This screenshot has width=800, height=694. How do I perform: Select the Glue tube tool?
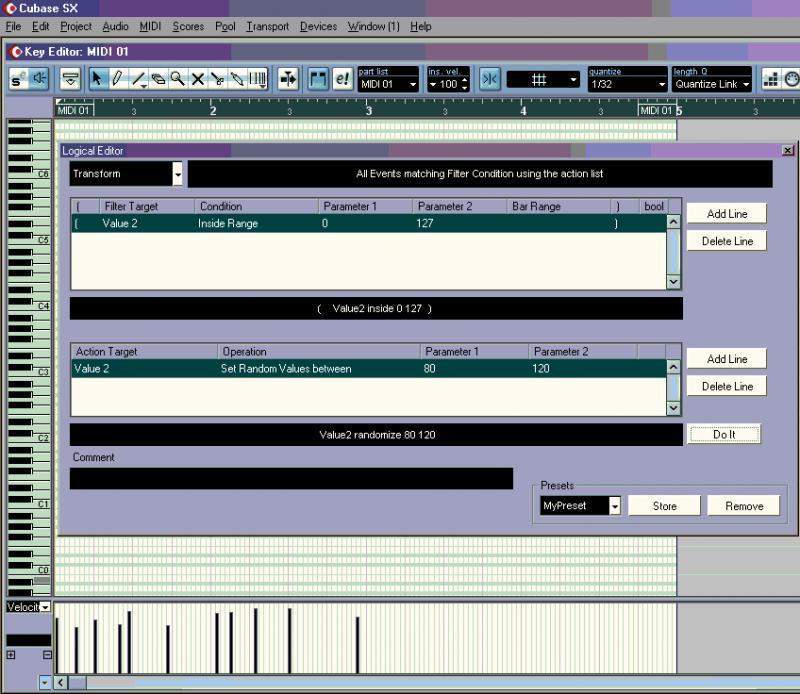[x=237, y=79]
